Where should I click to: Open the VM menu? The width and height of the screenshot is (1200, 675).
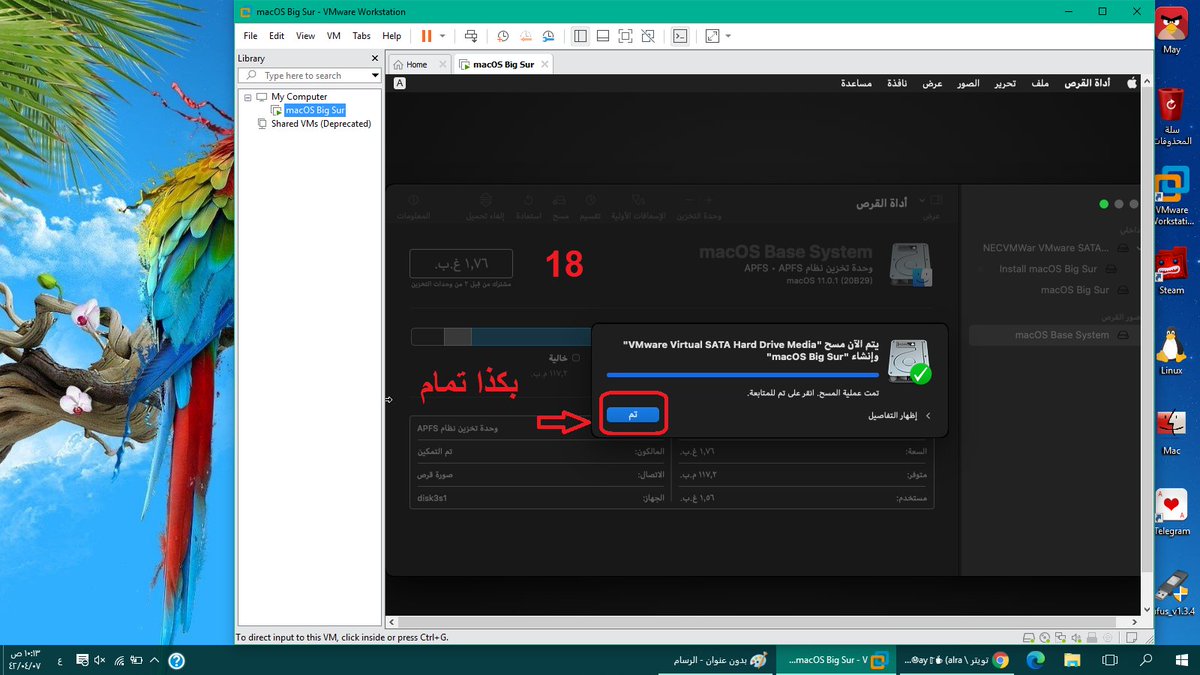tap(334, 36)
